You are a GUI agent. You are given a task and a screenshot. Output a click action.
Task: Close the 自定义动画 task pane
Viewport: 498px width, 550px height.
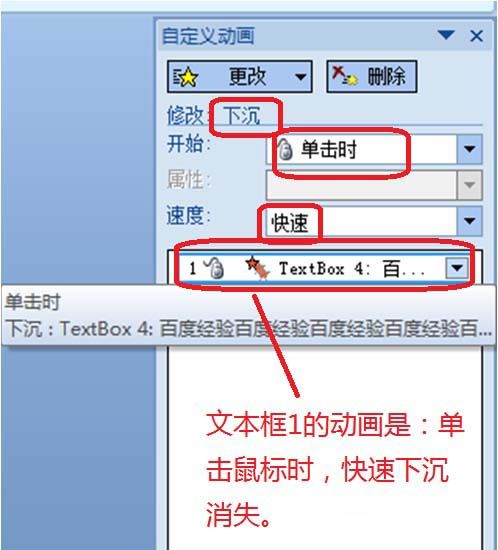pos(476,35)
